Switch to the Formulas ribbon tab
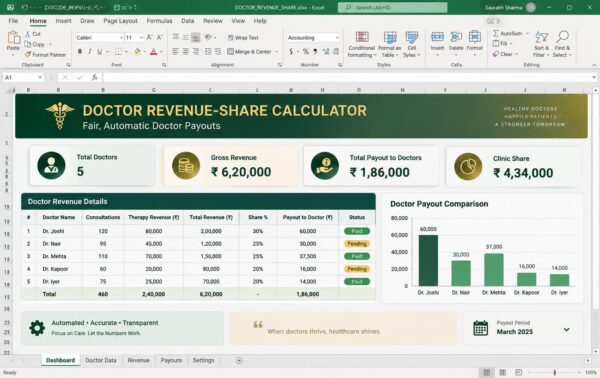 [159, 21]
